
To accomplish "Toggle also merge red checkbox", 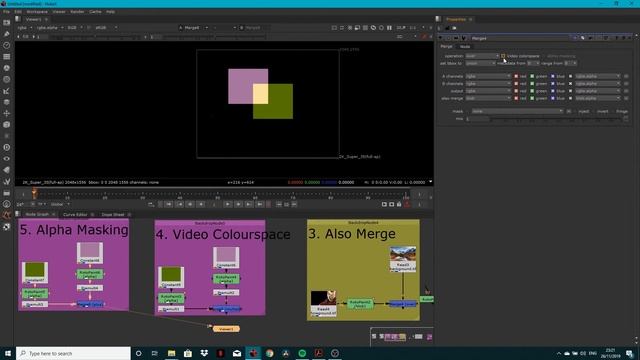I will pos(516,98).
